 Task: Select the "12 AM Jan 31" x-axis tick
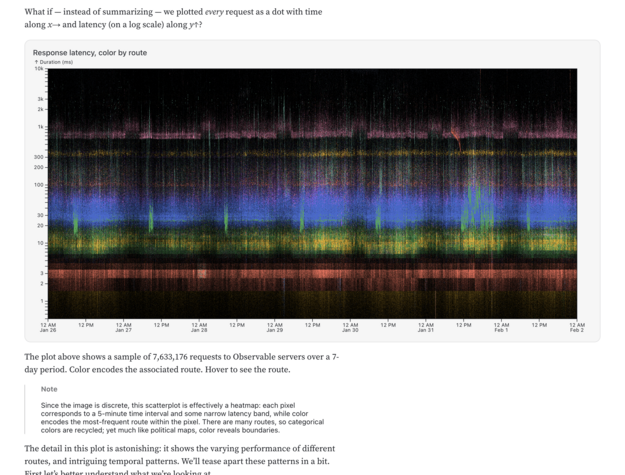click(x=426, y=327)
